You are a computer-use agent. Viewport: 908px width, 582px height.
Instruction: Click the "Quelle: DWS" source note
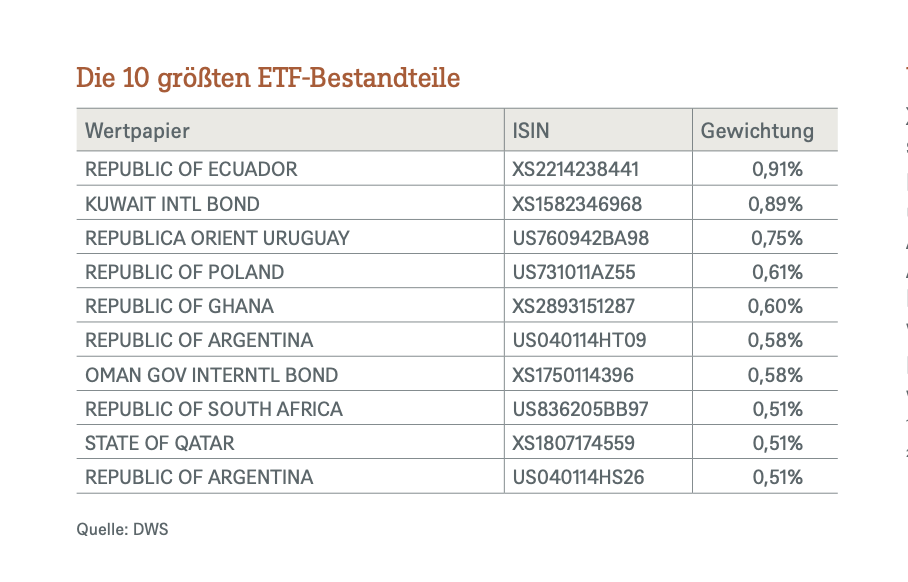click(123, 529)
